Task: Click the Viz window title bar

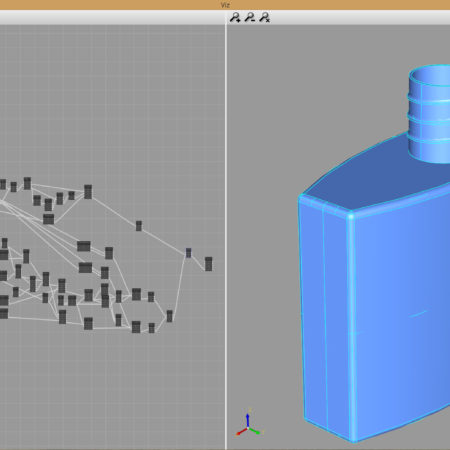Action: coord(225,5)
